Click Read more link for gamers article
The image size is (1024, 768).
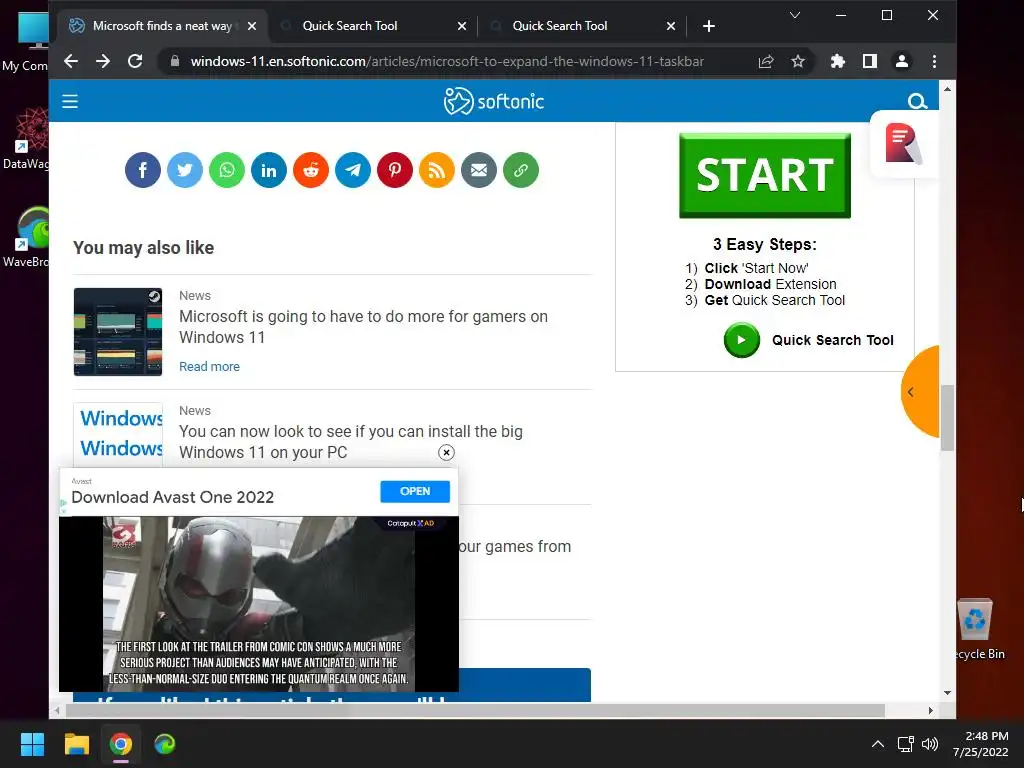(209, 366)
